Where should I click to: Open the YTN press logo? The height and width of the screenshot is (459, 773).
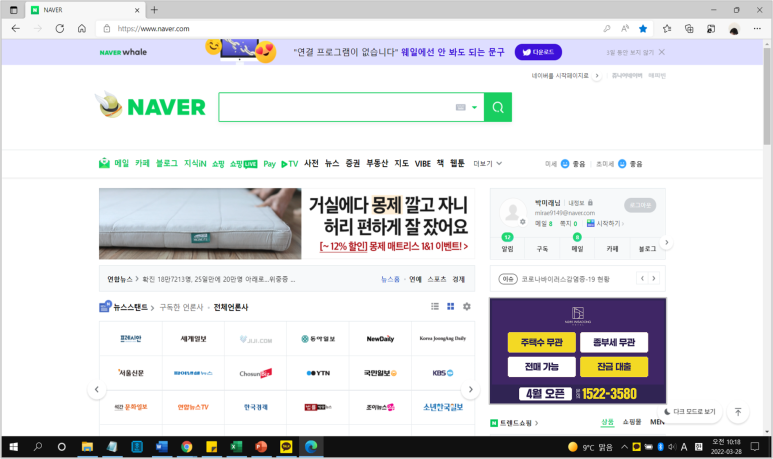(318, 373)
